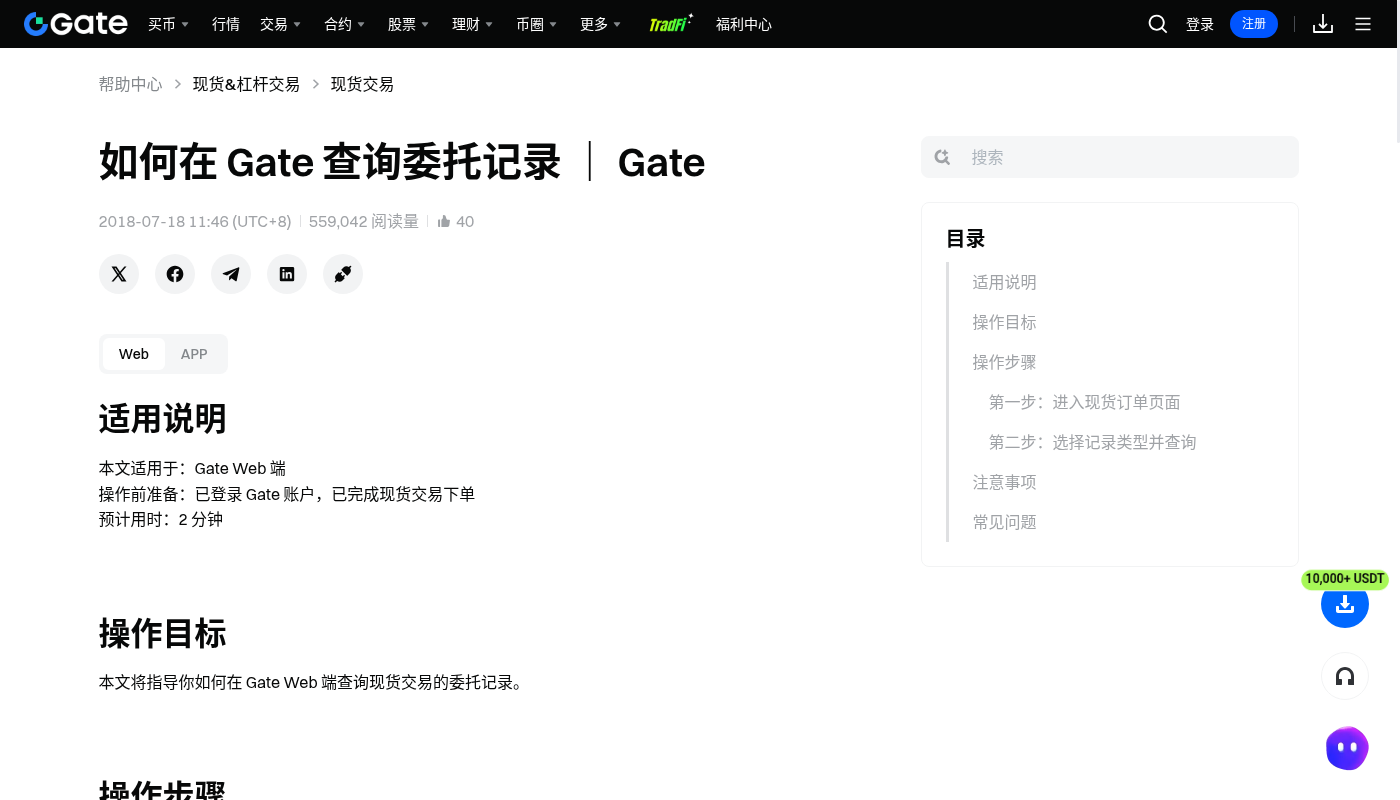1400x800 pixels.
Task: Expand the 合约 dropdown menu
Action: click(x=344, y=24)
